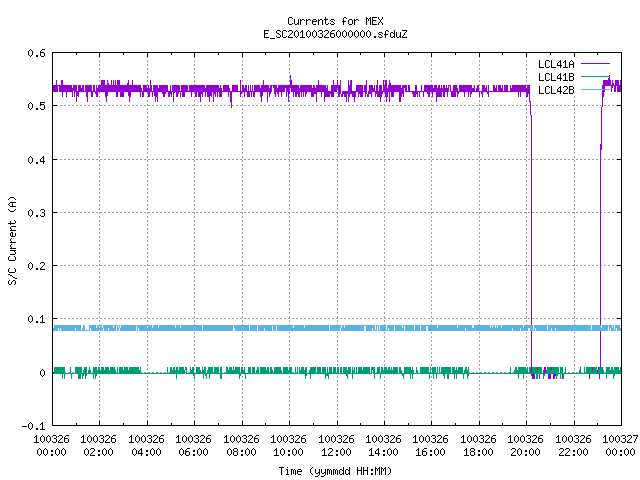This screenshot has width=640, height=480.
Task: Click the 100326 22:00 x-axis tick label
Action: 573,446
